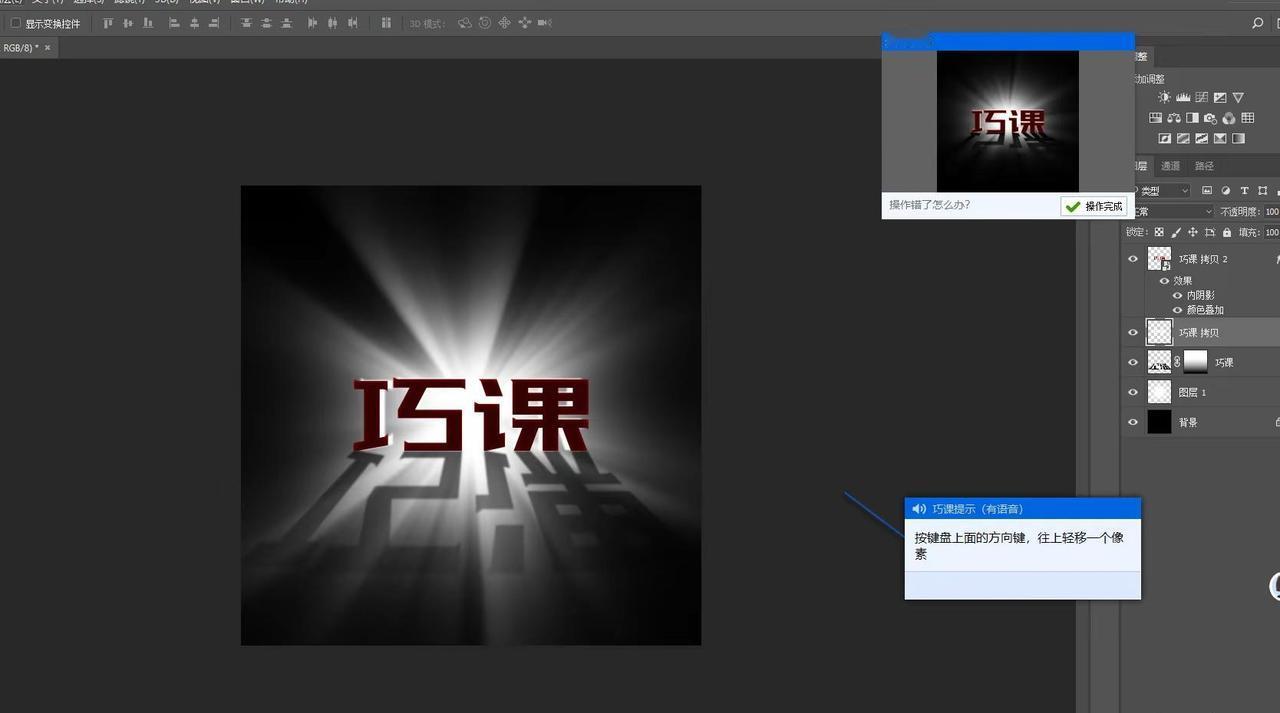Hide the 图层 1 layer

tap(1133, 392)
